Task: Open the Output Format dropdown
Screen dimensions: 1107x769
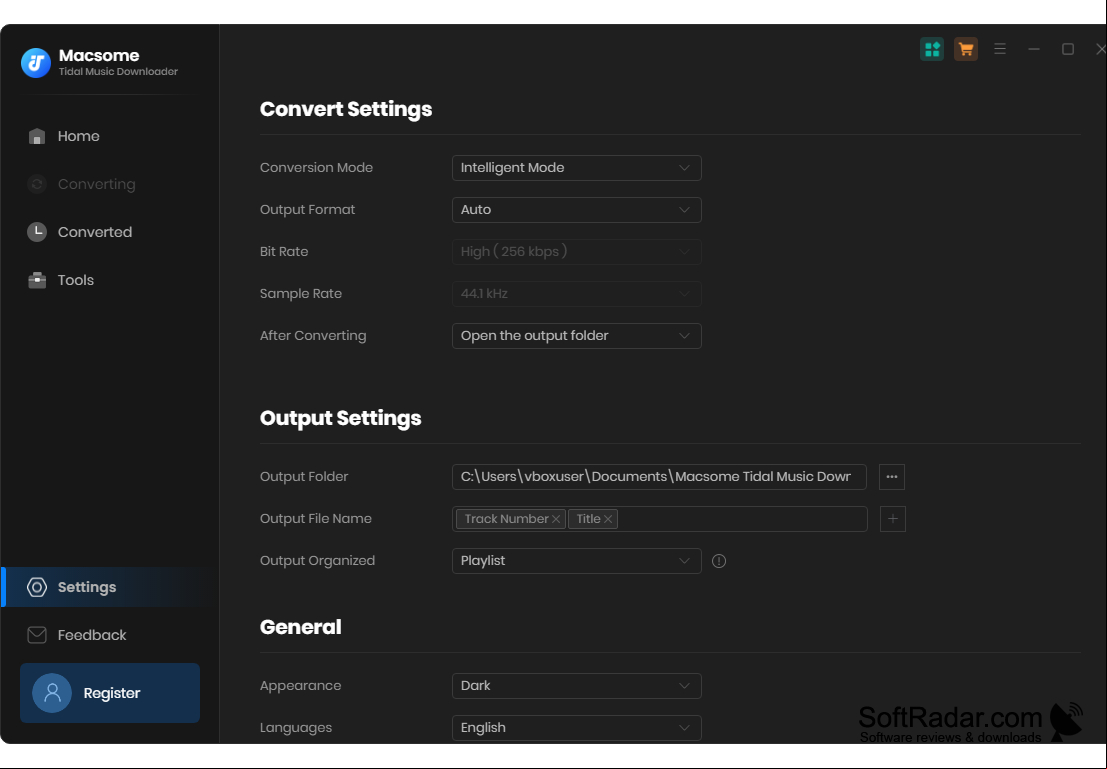Action: [x=577, y=210]
